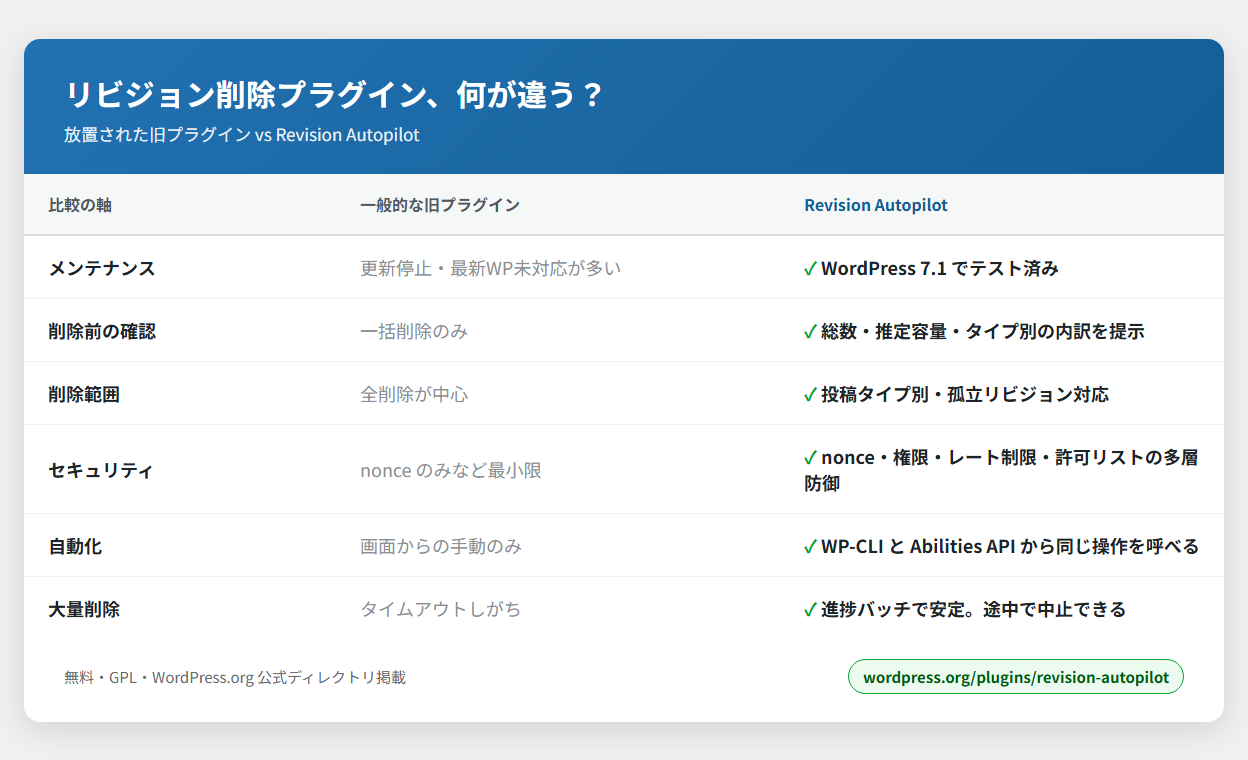Select the '比較の軸' column header
Image resolution: width=1248 pixels, height=760 pixels.
[80, 205]
